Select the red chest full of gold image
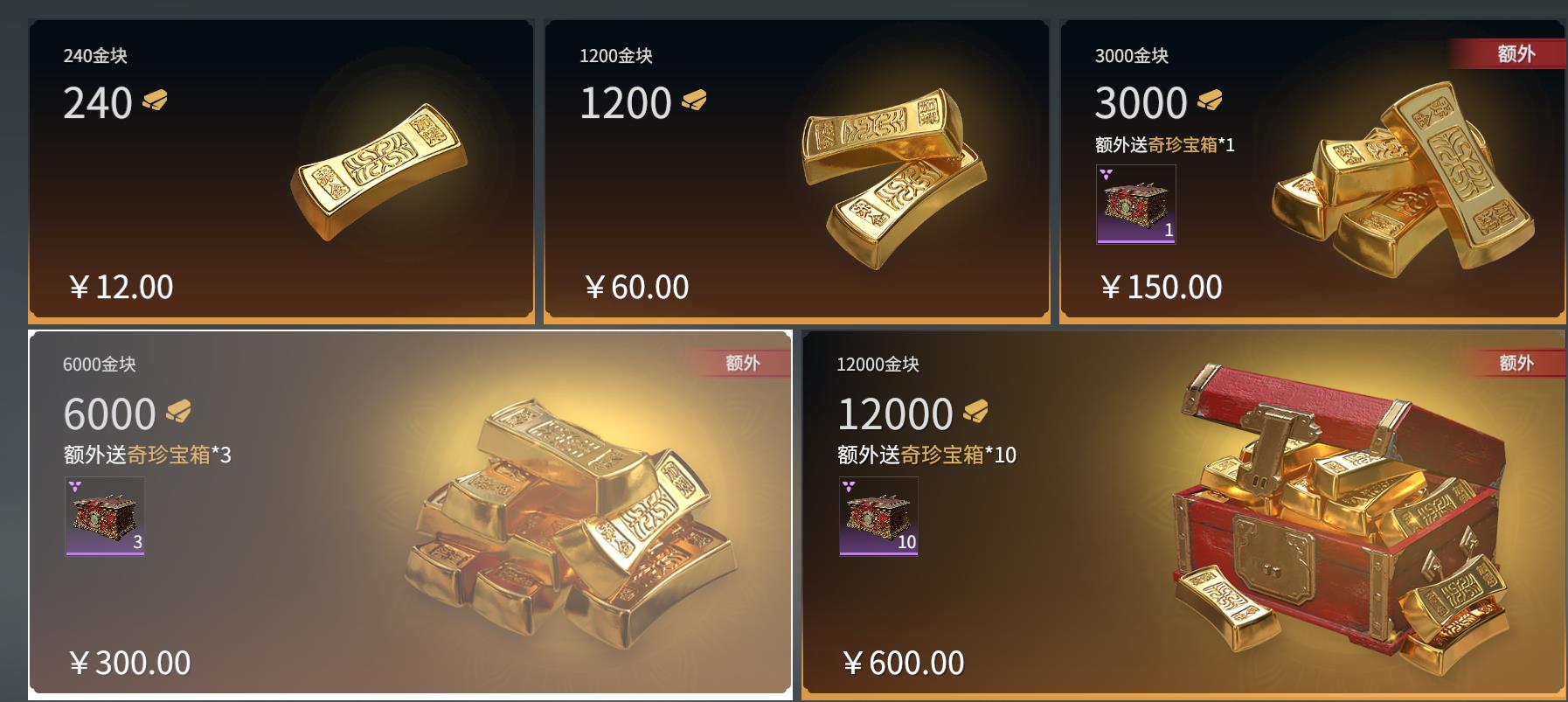The width and height of the screenshot is (1568, 702). point(1342,518)
